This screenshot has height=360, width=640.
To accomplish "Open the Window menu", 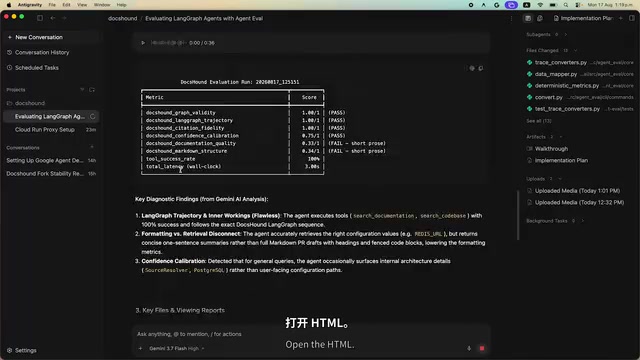I will click(x=102, y=5).
